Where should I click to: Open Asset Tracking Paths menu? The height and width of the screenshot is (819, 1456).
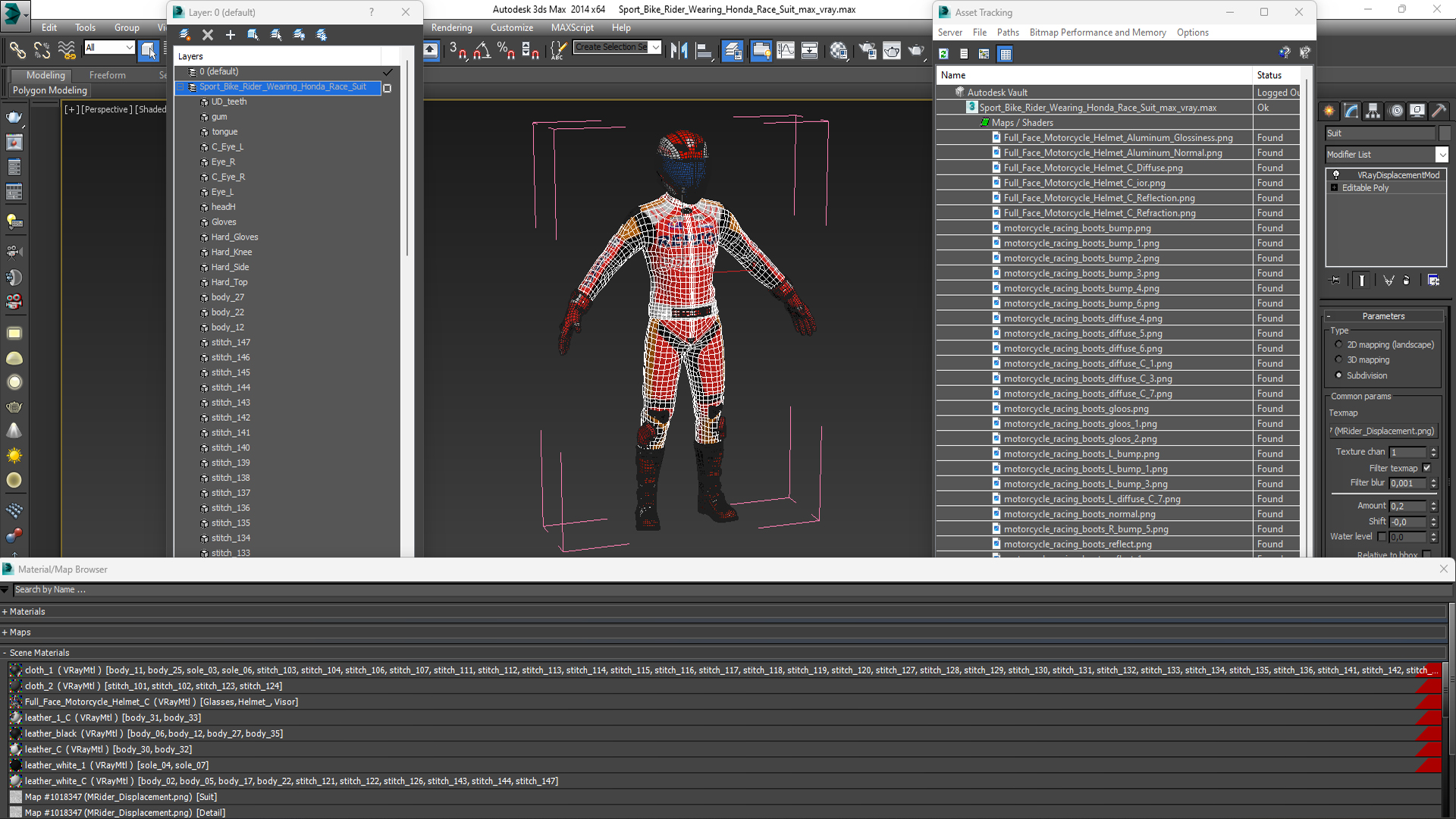(1008, 33)
